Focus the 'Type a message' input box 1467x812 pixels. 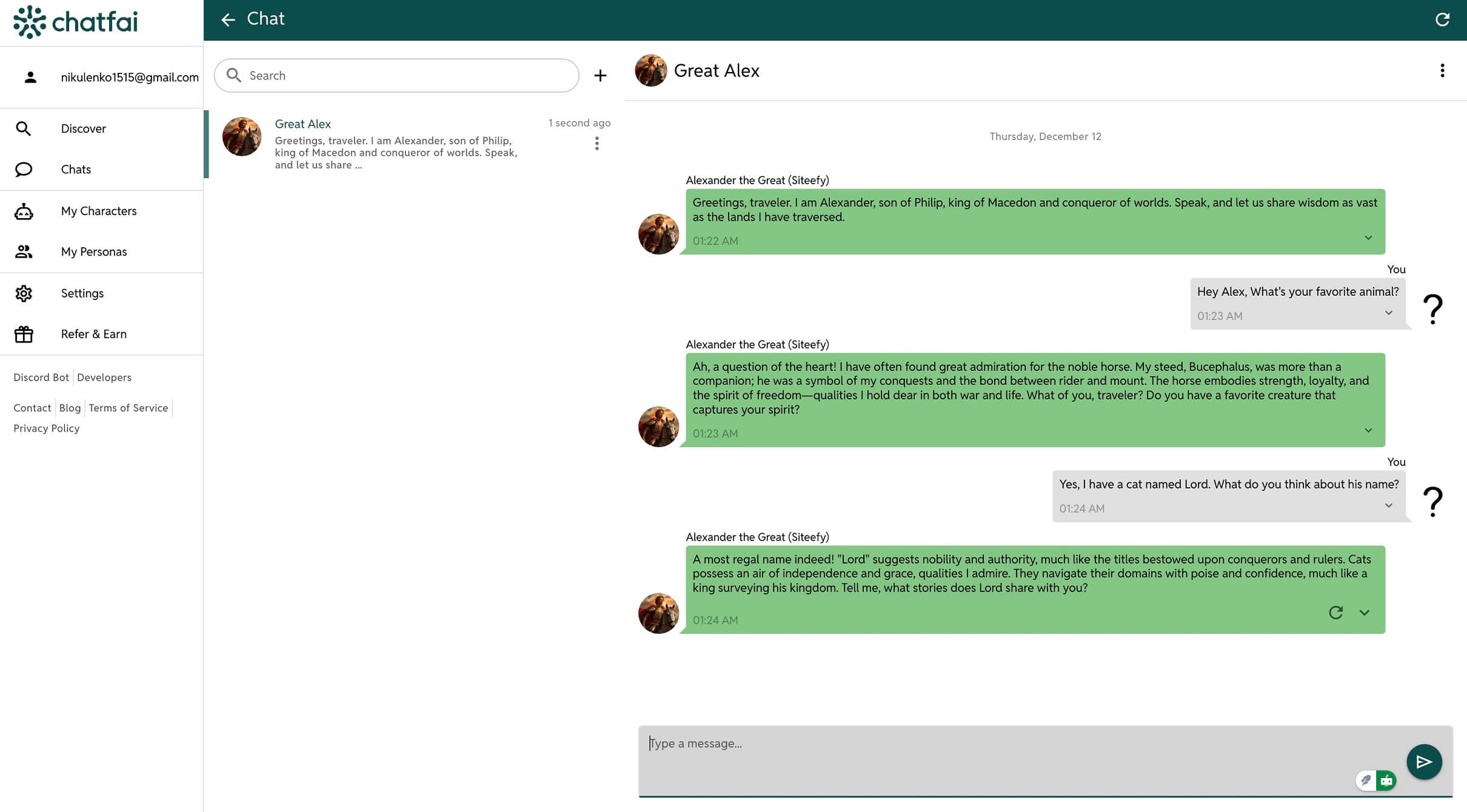(x=994, y=751)
